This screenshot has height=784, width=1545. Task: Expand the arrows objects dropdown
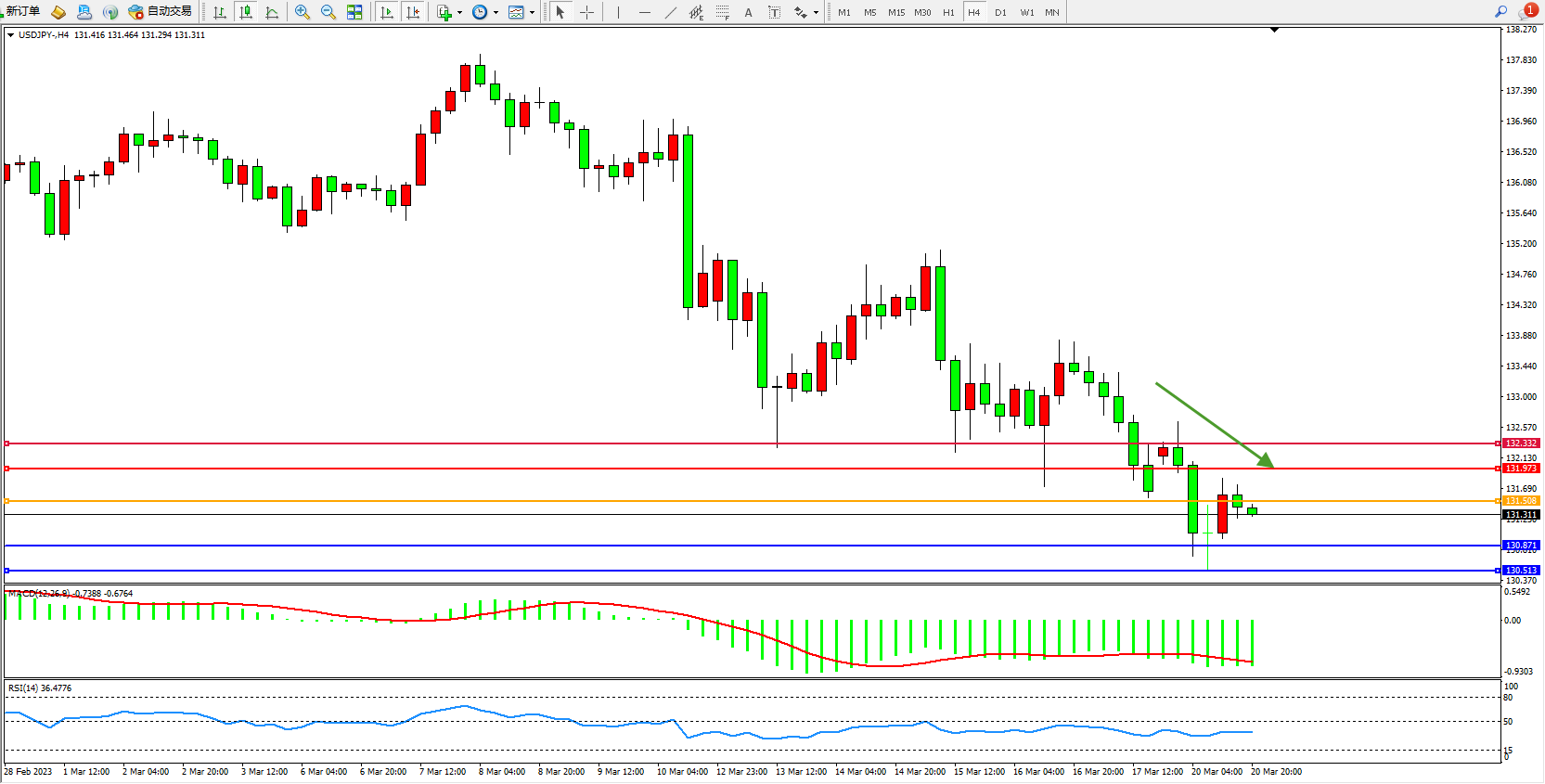coord(816,13)
